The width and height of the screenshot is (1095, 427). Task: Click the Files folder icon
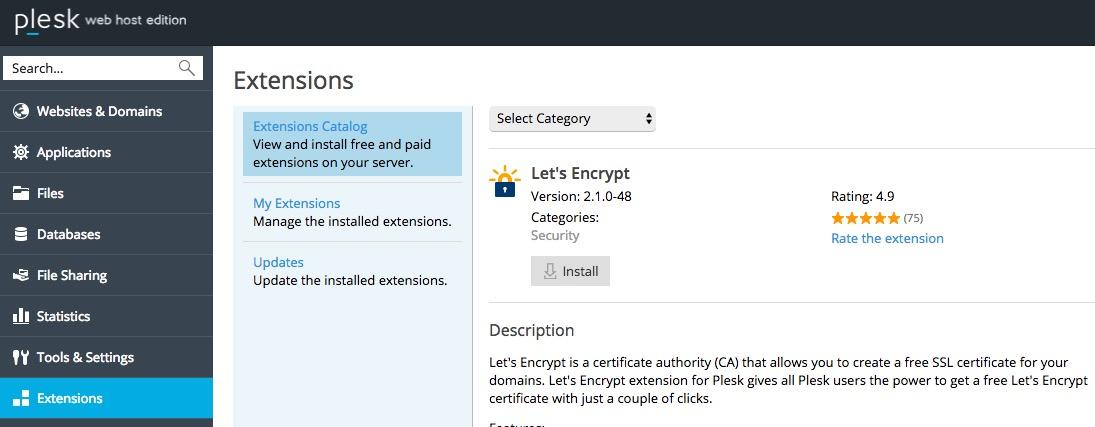coord(21,193)
